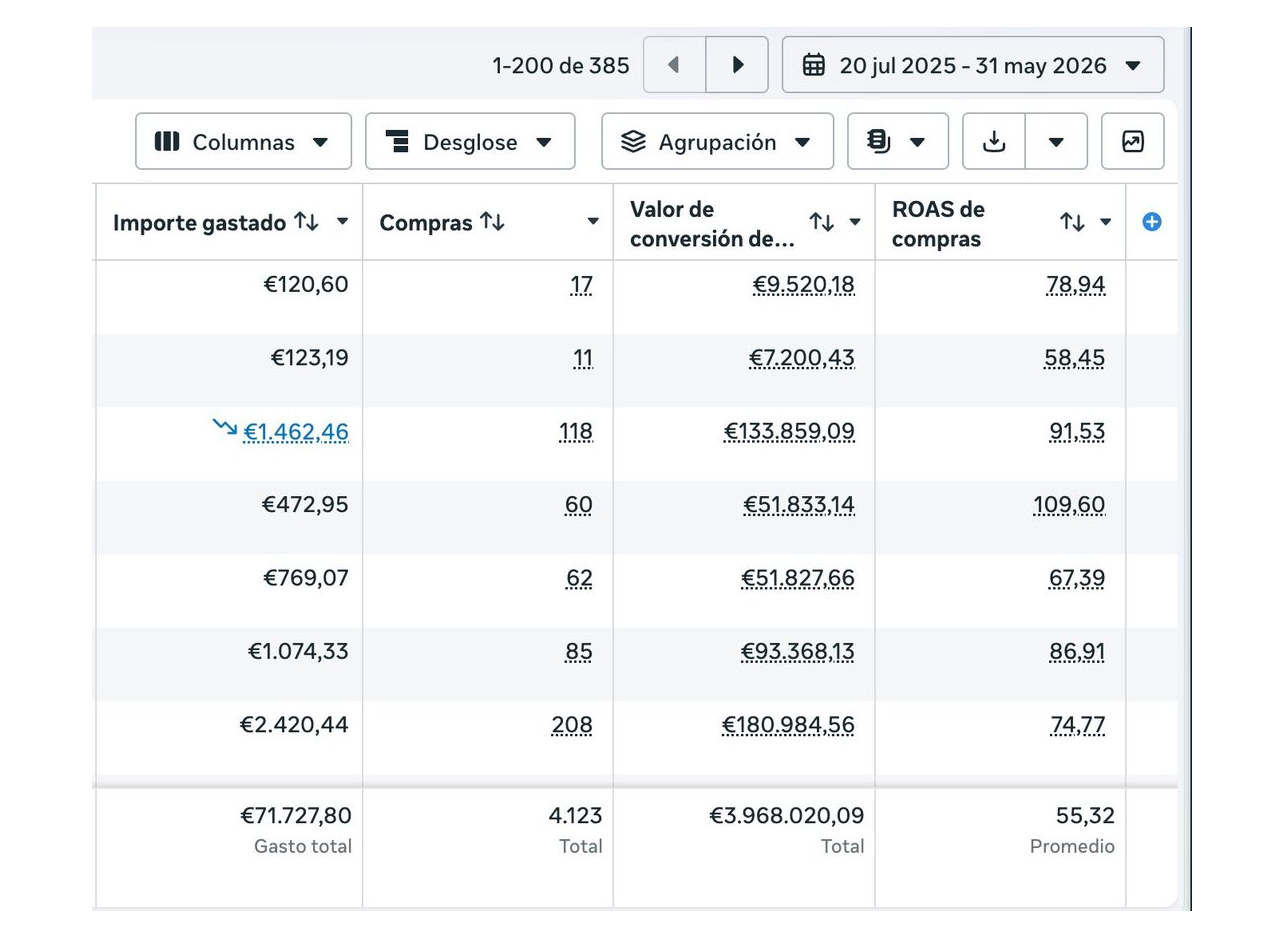1285x938 pixels.
Task: Sort by Compras column
Action: coord(493,222)
